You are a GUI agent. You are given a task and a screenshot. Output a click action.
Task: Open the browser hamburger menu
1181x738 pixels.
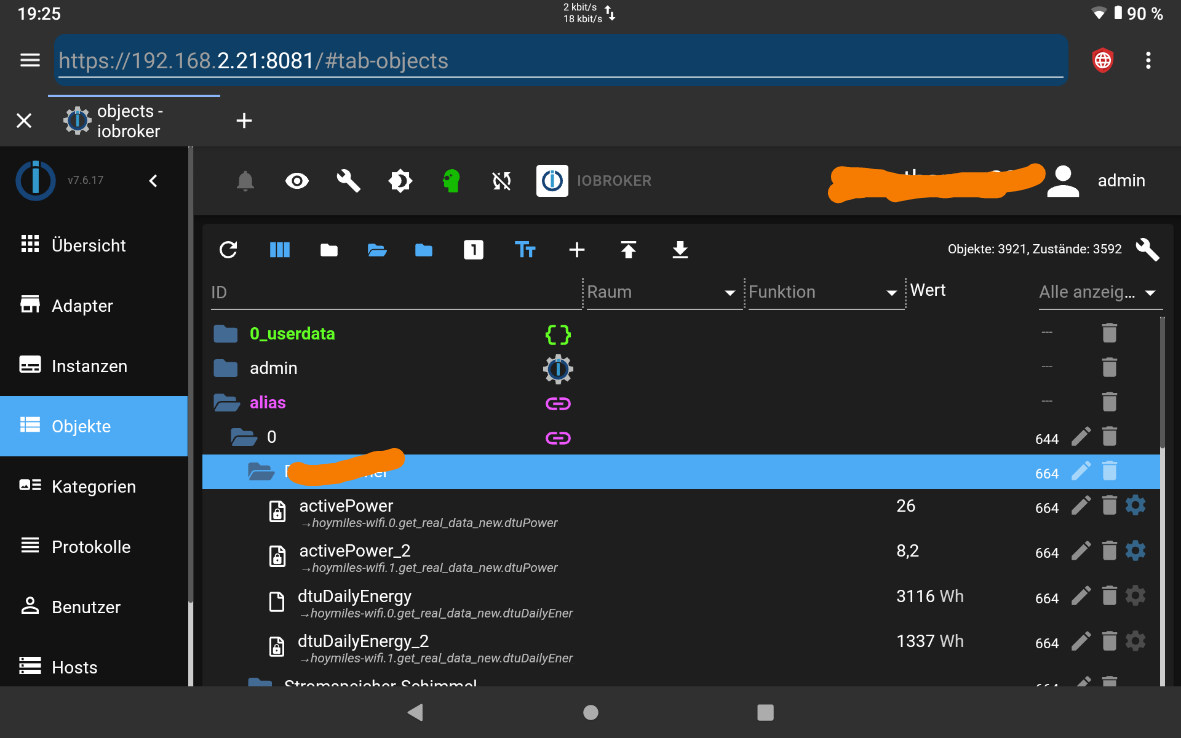click(x=30, y=60)
